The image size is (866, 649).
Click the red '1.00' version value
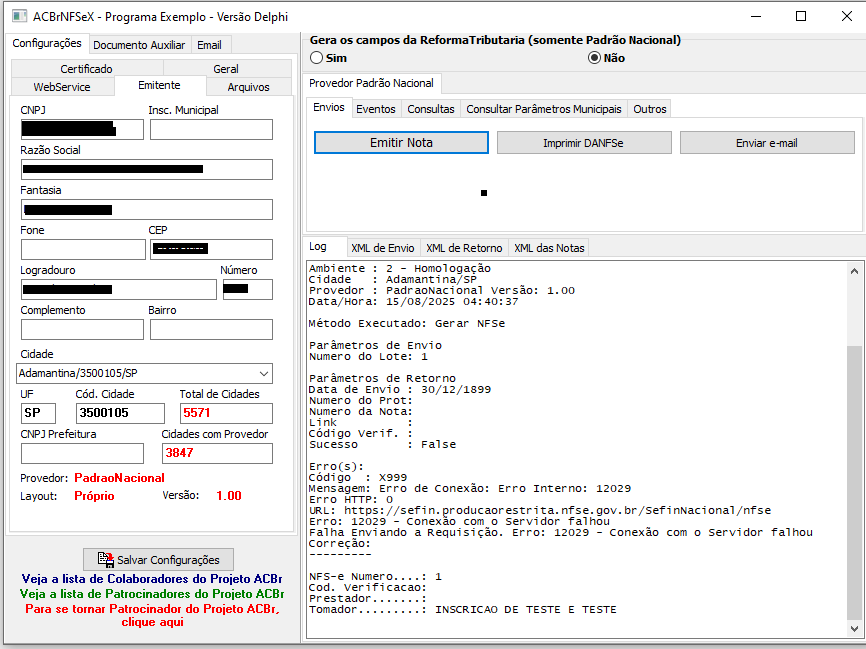(x=229, y=496)
